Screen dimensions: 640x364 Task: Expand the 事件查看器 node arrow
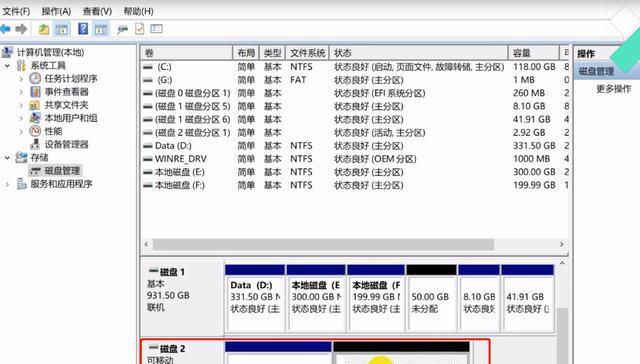(21, 92)
